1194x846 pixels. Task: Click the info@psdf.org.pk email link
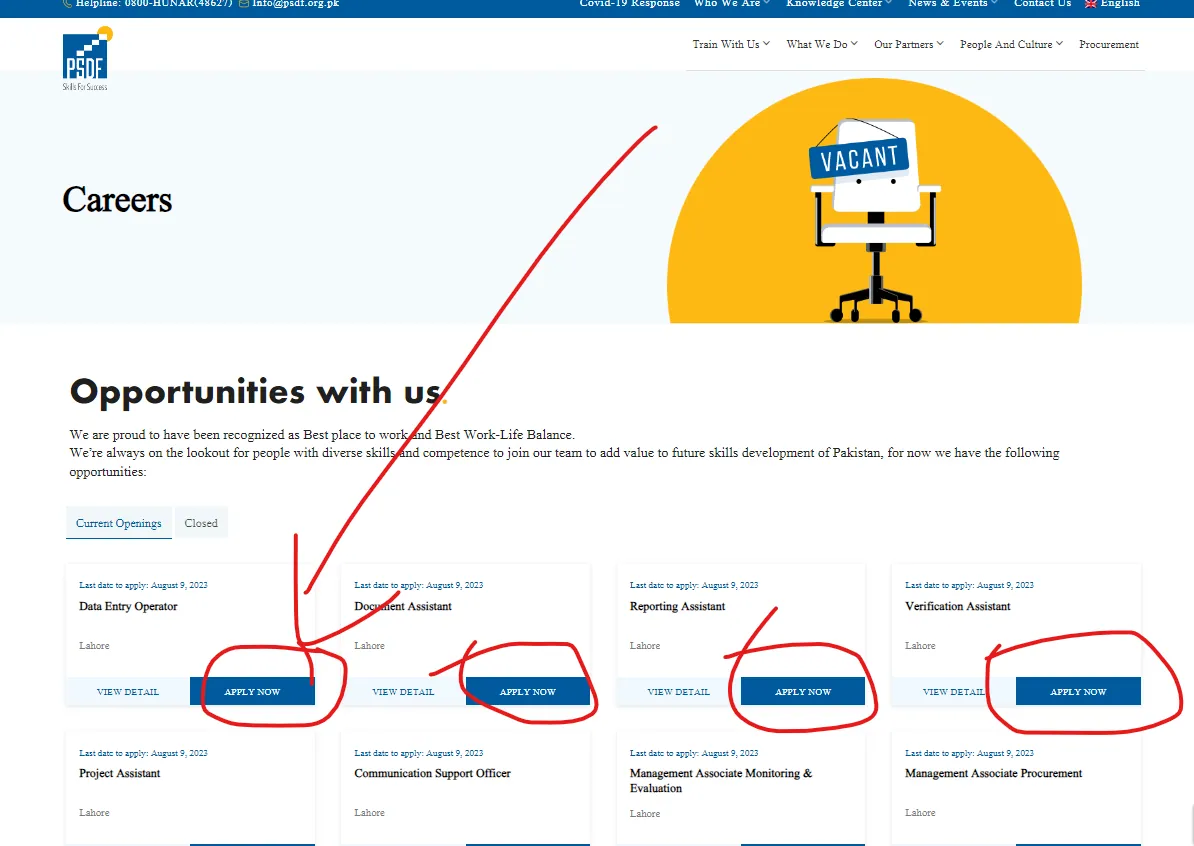[x=295, y=3]
